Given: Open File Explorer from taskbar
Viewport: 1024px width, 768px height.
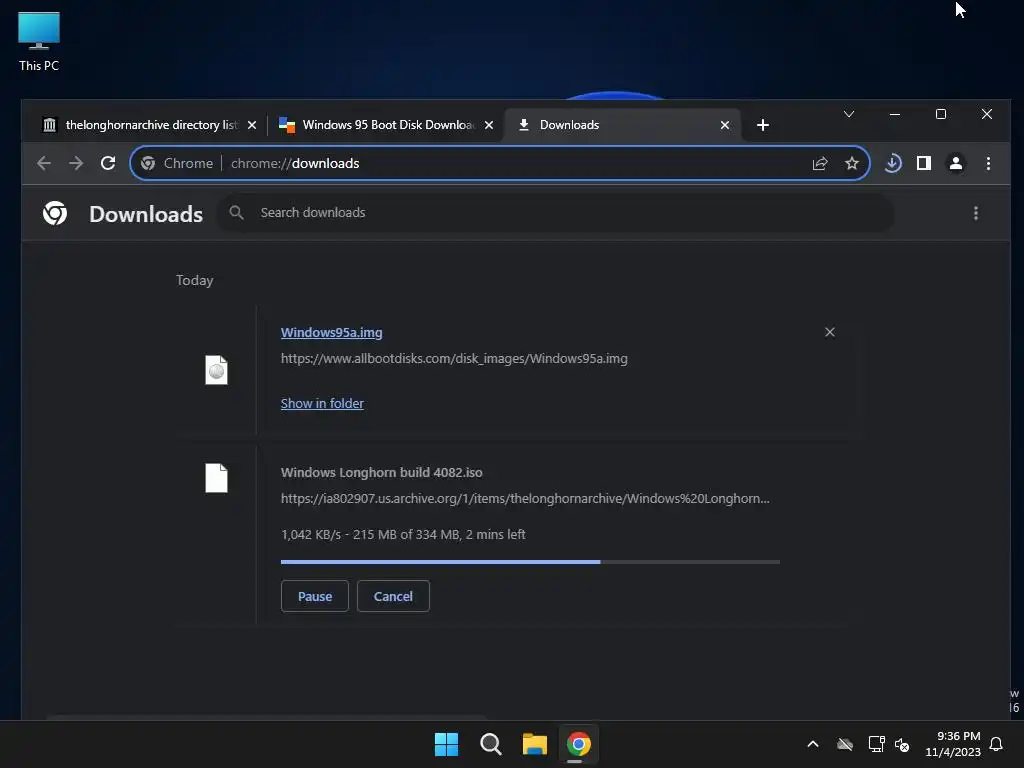Looking at the screenshot, I should [x=534, y=744].
